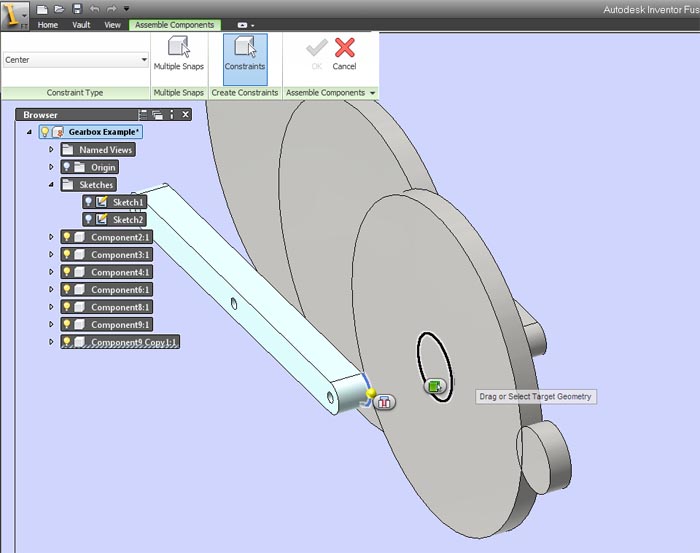Toggle Component4:1 visibility bulb
700x553 pixels.
[67, 271]
